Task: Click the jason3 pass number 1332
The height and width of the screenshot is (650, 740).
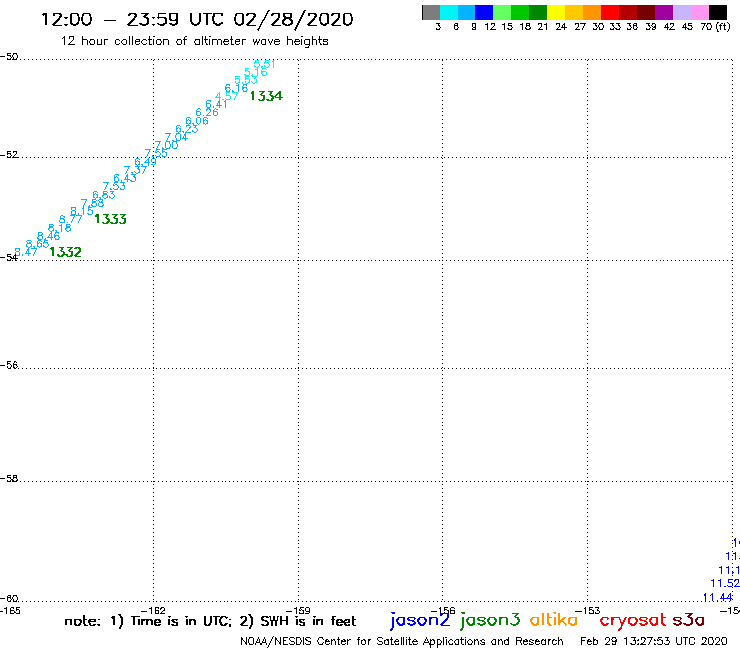Action: [65, 252]
